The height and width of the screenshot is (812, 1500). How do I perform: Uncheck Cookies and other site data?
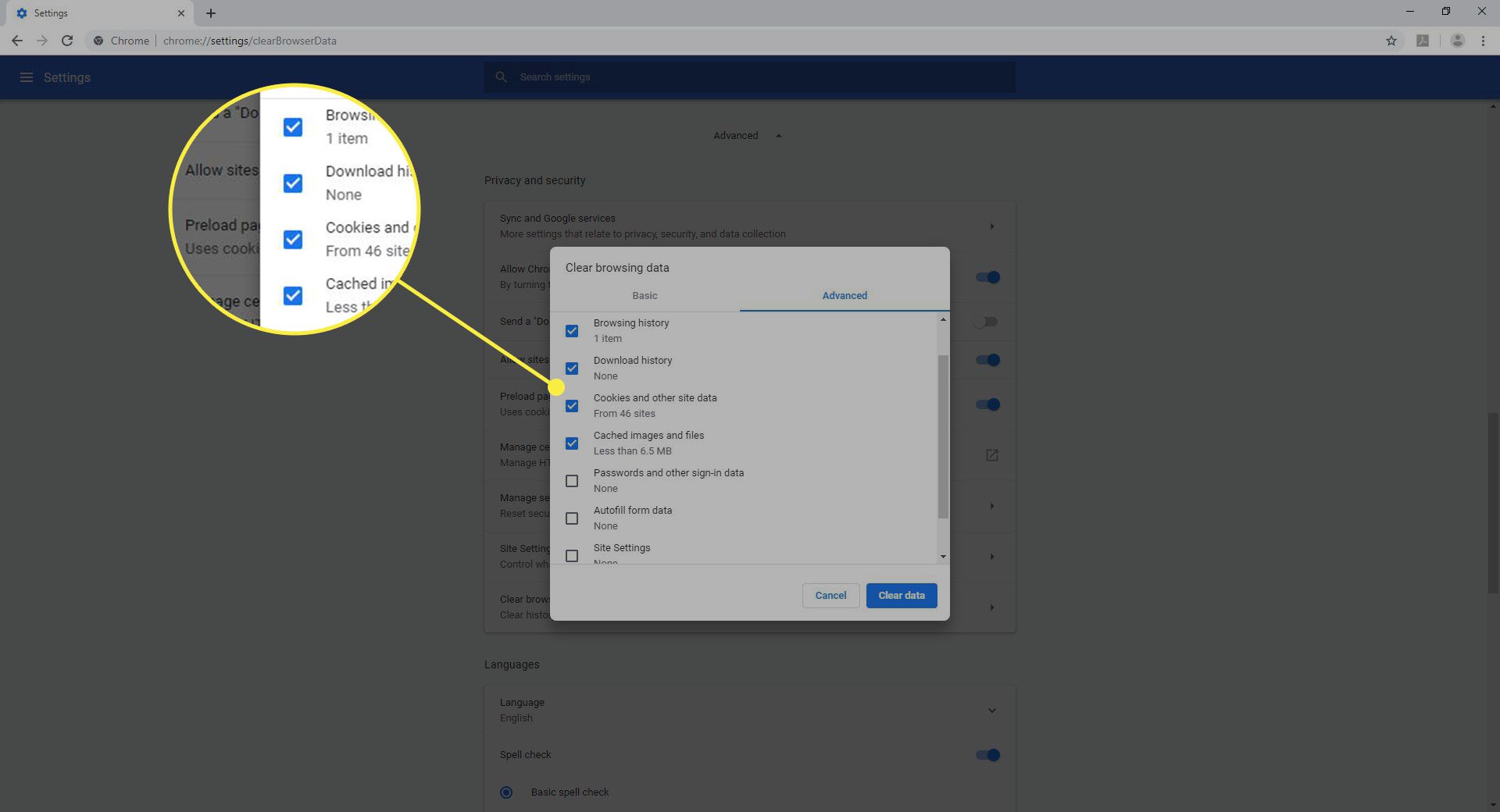[572, 406]
